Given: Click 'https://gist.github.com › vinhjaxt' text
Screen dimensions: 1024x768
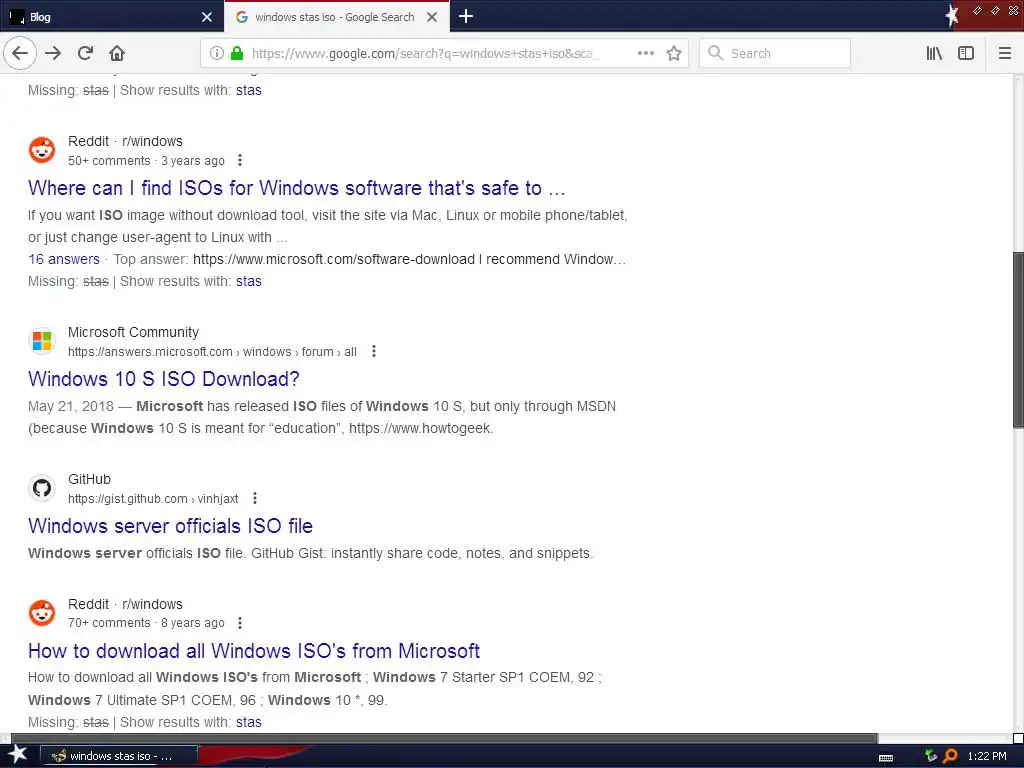Looking at the screenshot, I should tap(153, 498).
